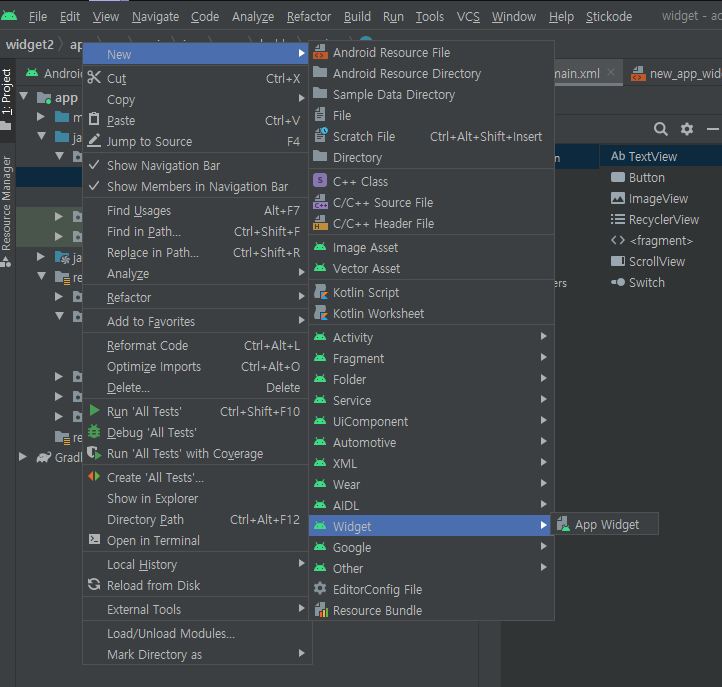Open the Stickode menu
The width and height of the screenshot is (722, 687).
(609, 17)
